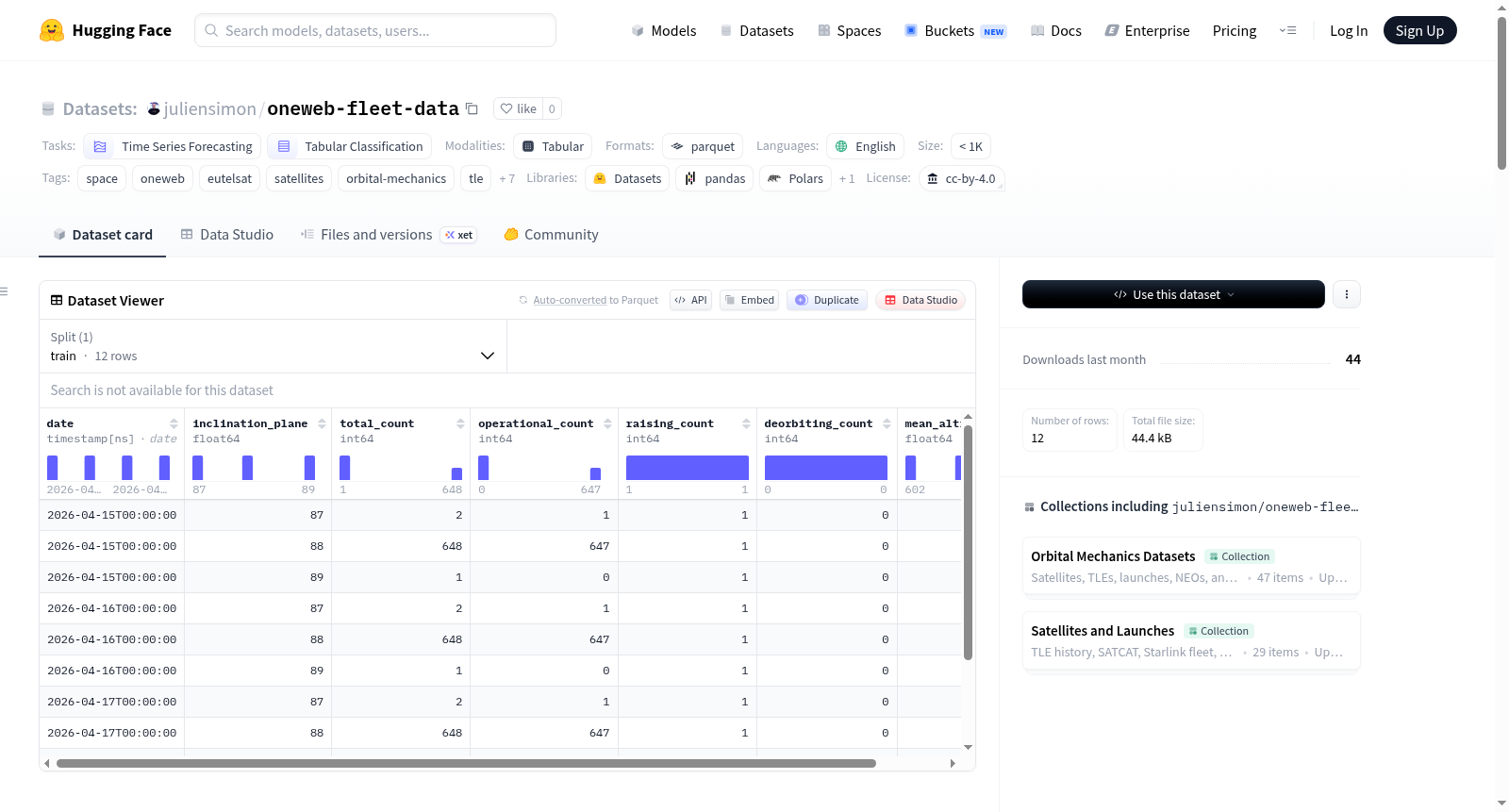Open the juliensimon profile link
The height and width of the screenshot is (812, 1509).
click(209, 108)
